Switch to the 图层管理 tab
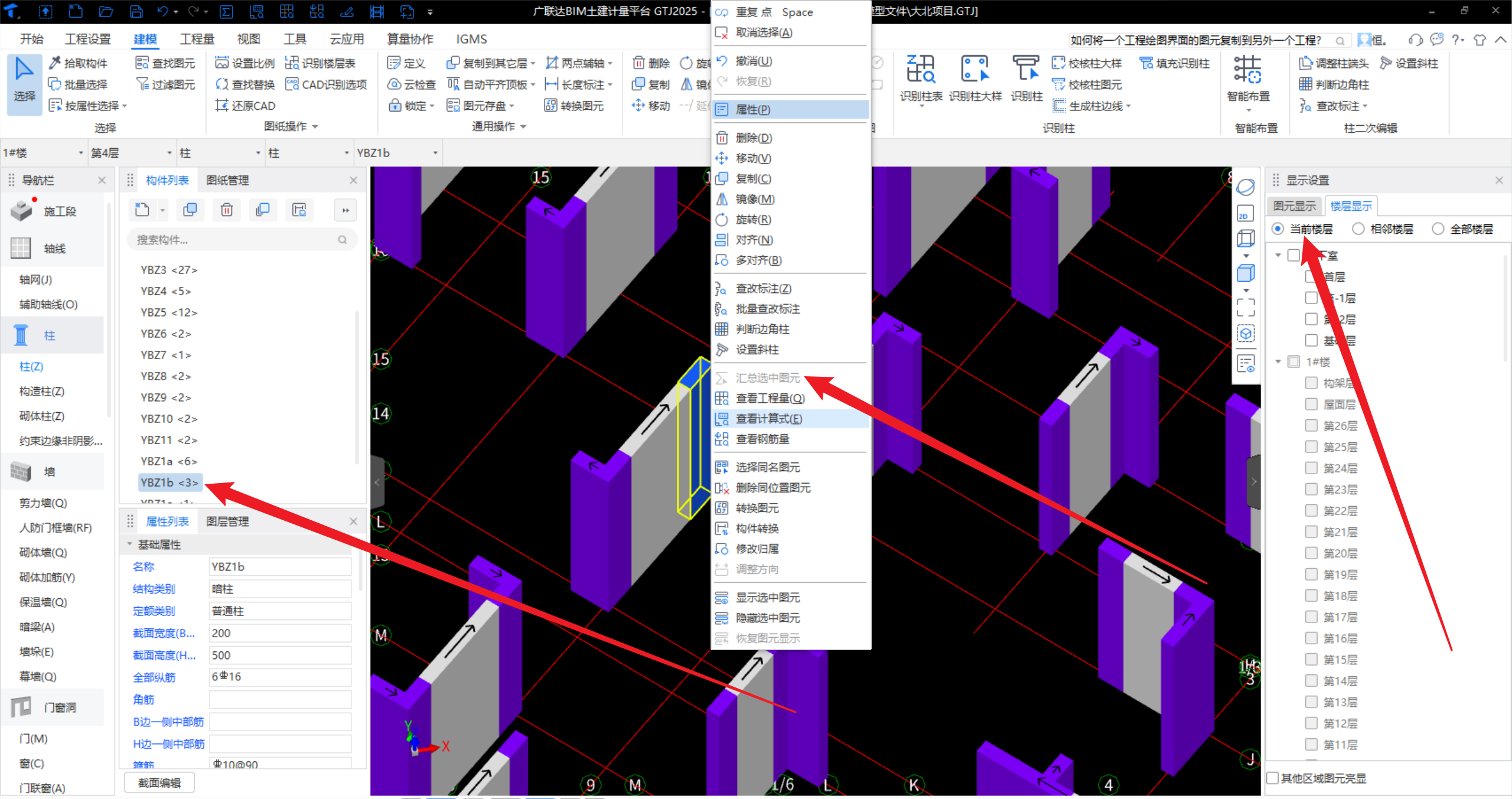The width and height of the screenshot is (1512, 799). click(227, 521)
